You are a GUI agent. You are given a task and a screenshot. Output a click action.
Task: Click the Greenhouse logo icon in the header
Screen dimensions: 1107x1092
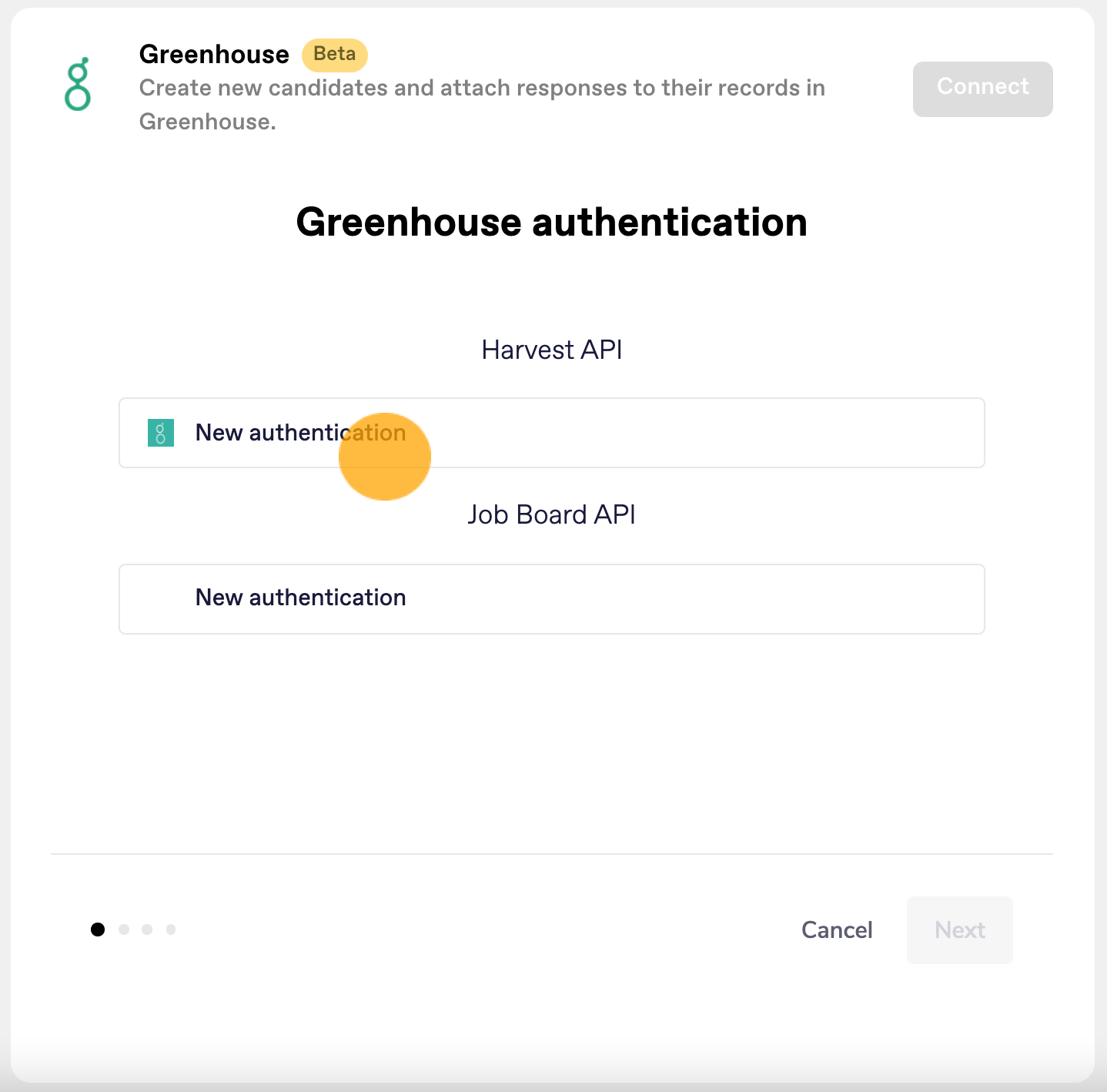click(77, 84)
